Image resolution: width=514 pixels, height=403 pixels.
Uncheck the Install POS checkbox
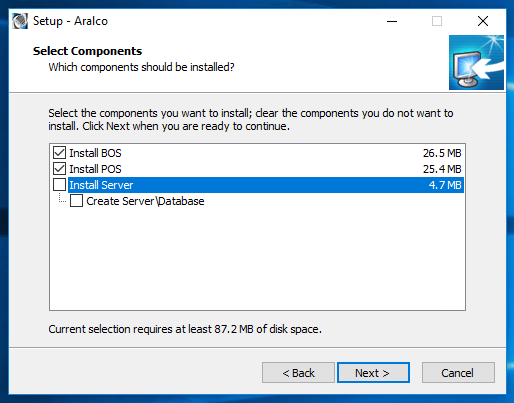coord(59,169)
